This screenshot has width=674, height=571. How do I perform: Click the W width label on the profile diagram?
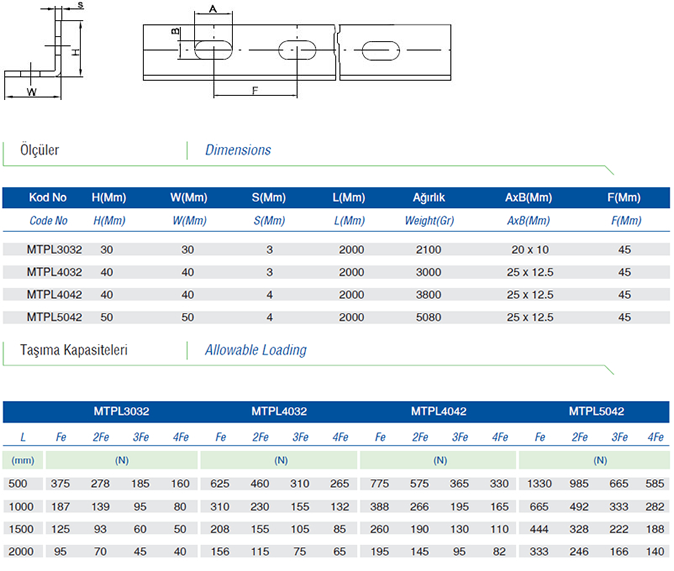pyautogui.click(x=32, y=92)
